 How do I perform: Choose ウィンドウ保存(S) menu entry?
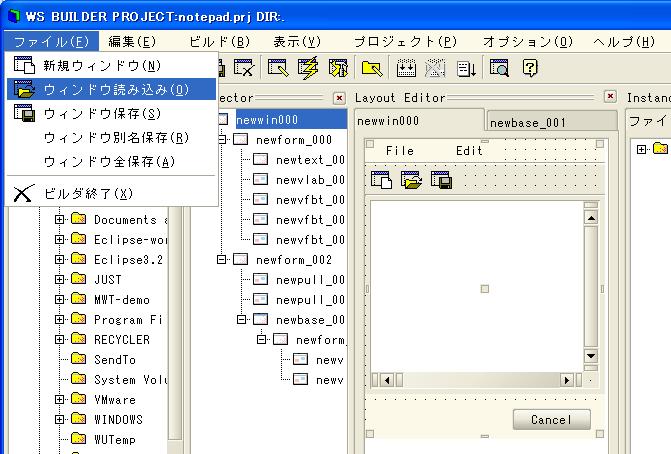pyautogui.click(x=111, y=113)
